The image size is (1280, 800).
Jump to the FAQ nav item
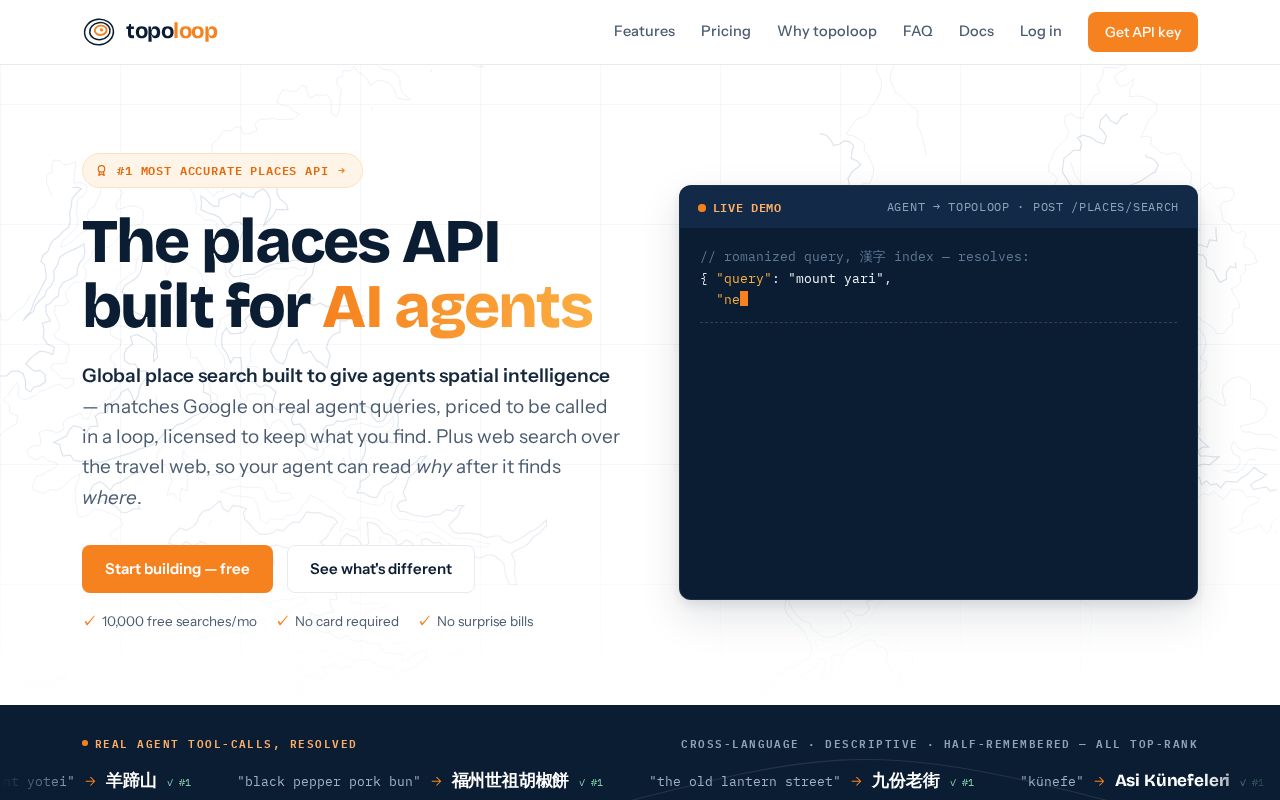tap(918, 31)
